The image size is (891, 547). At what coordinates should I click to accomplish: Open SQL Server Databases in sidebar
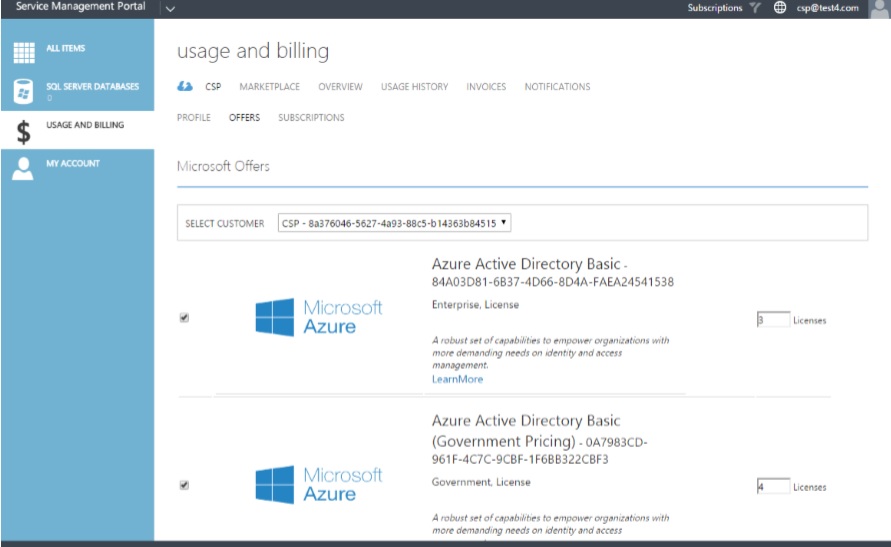pos(77,91)
